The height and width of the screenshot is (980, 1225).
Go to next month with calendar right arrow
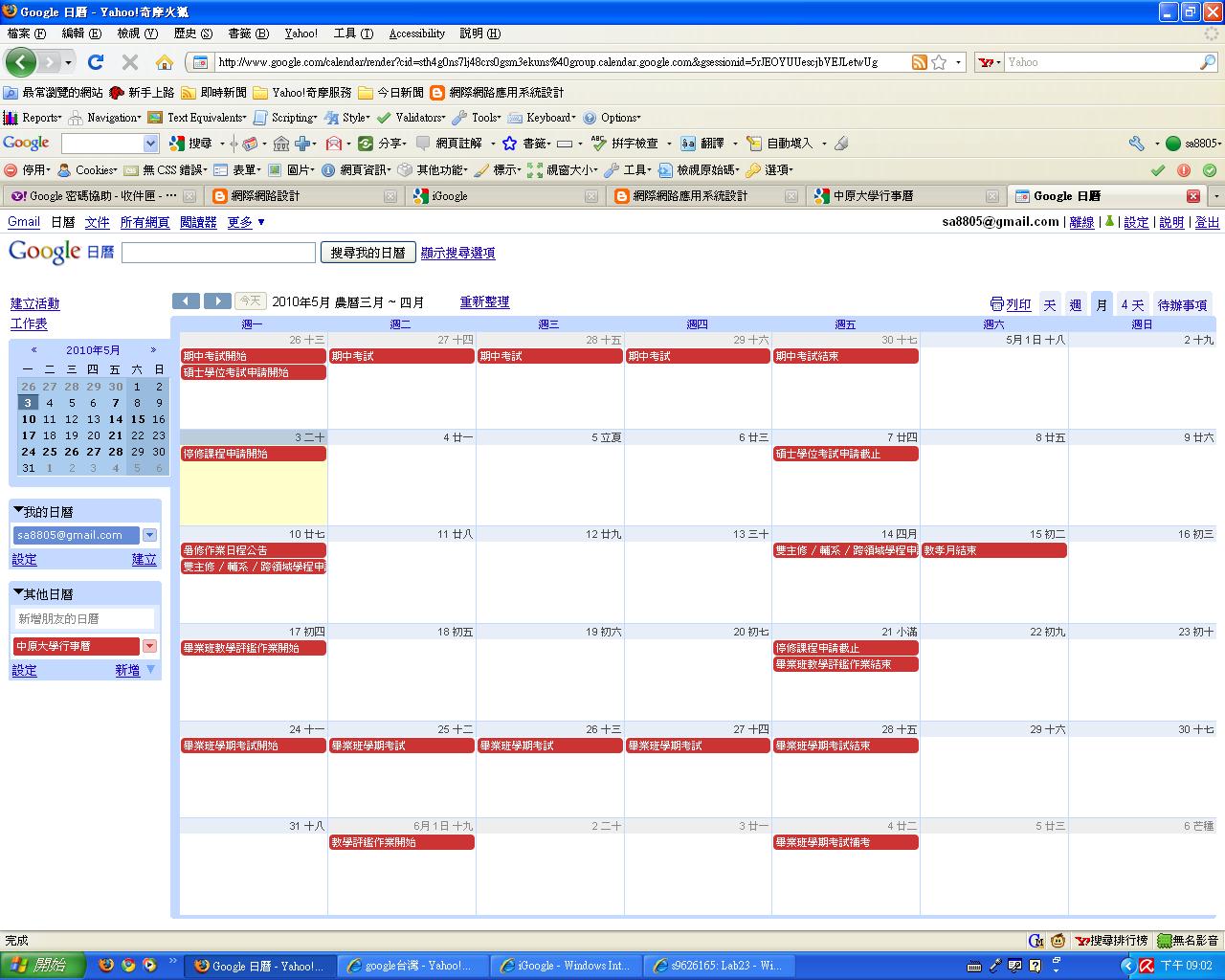[218, 301]
